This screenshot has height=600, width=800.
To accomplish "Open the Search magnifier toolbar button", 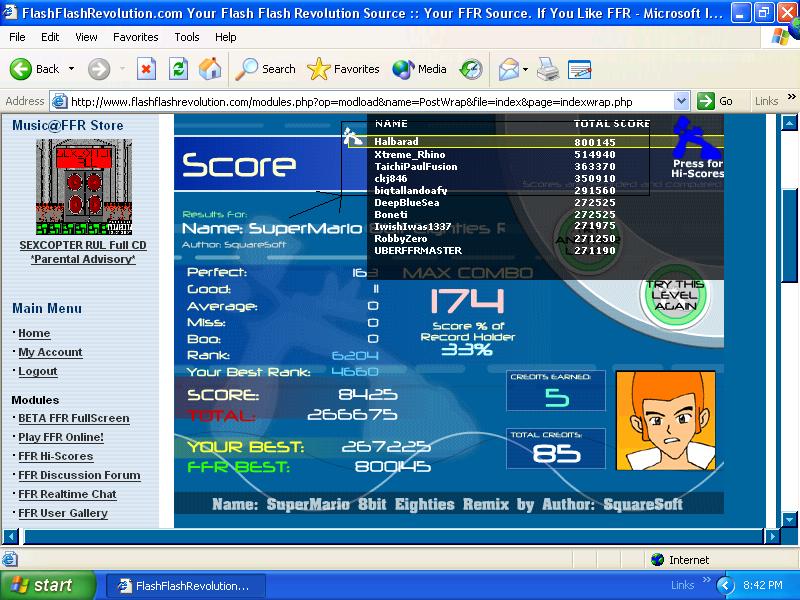I will coord(265,69).
